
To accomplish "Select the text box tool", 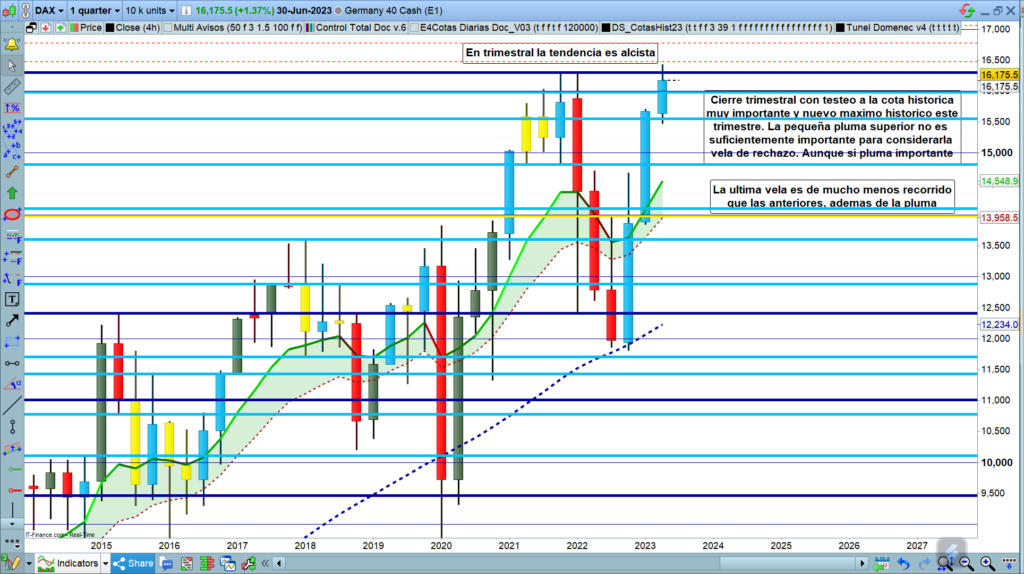I will (x=12, y=299).
